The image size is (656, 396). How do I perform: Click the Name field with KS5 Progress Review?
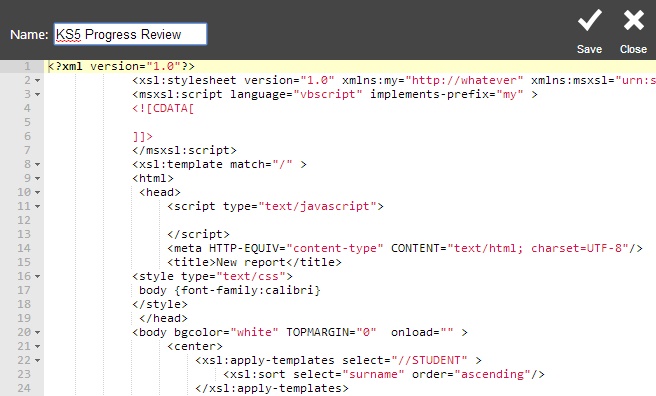130,34
